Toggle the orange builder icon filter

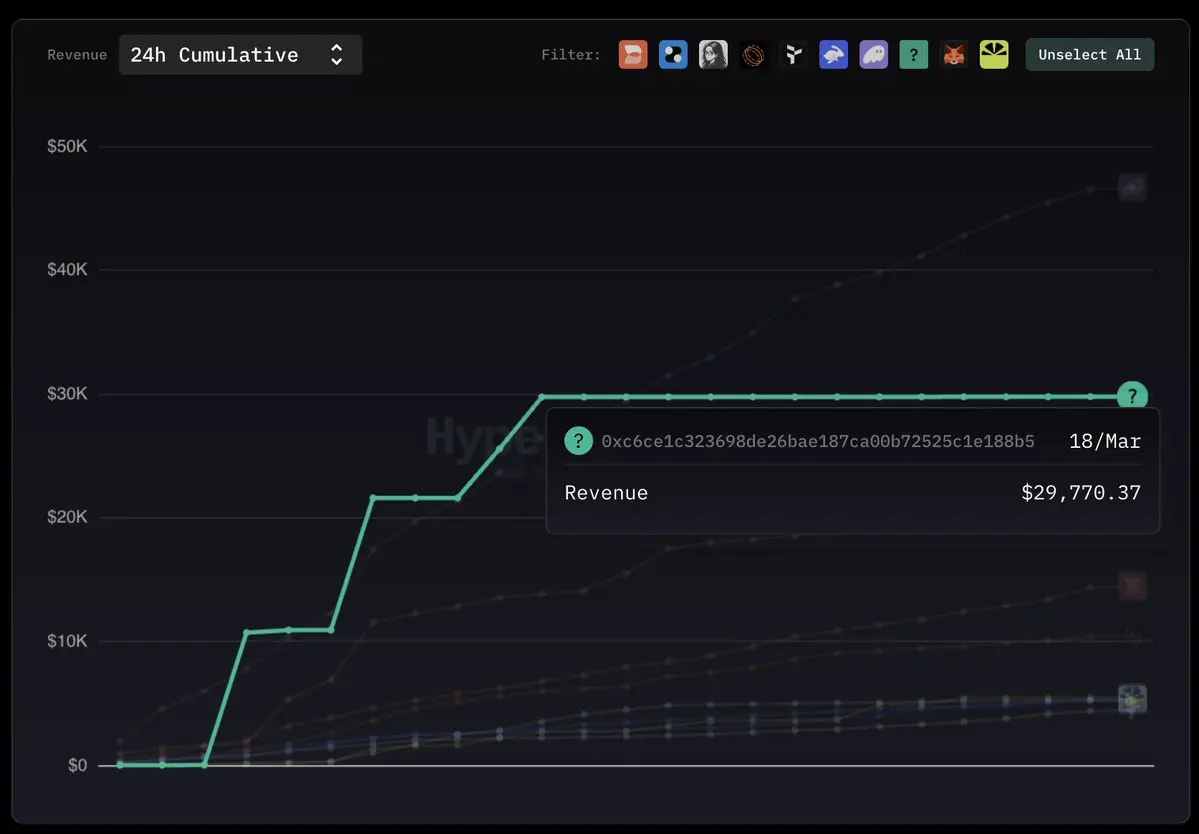click(632, 54)
